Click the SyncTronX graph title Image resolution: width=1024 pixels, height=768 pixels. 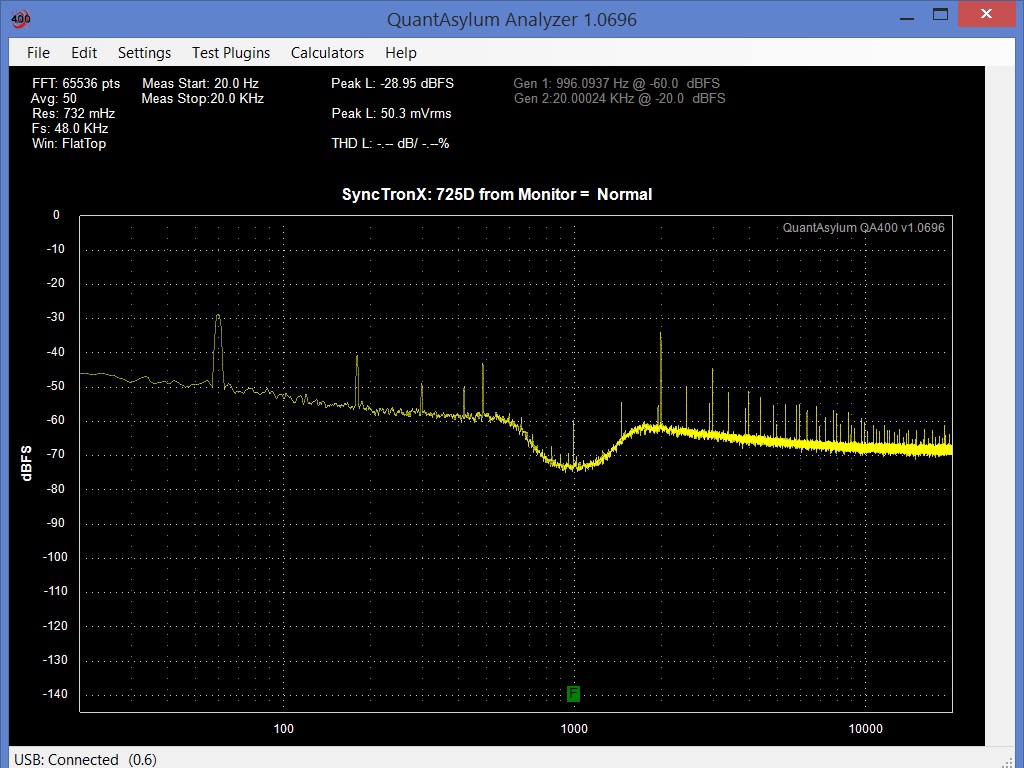click(x=497, y=195)
